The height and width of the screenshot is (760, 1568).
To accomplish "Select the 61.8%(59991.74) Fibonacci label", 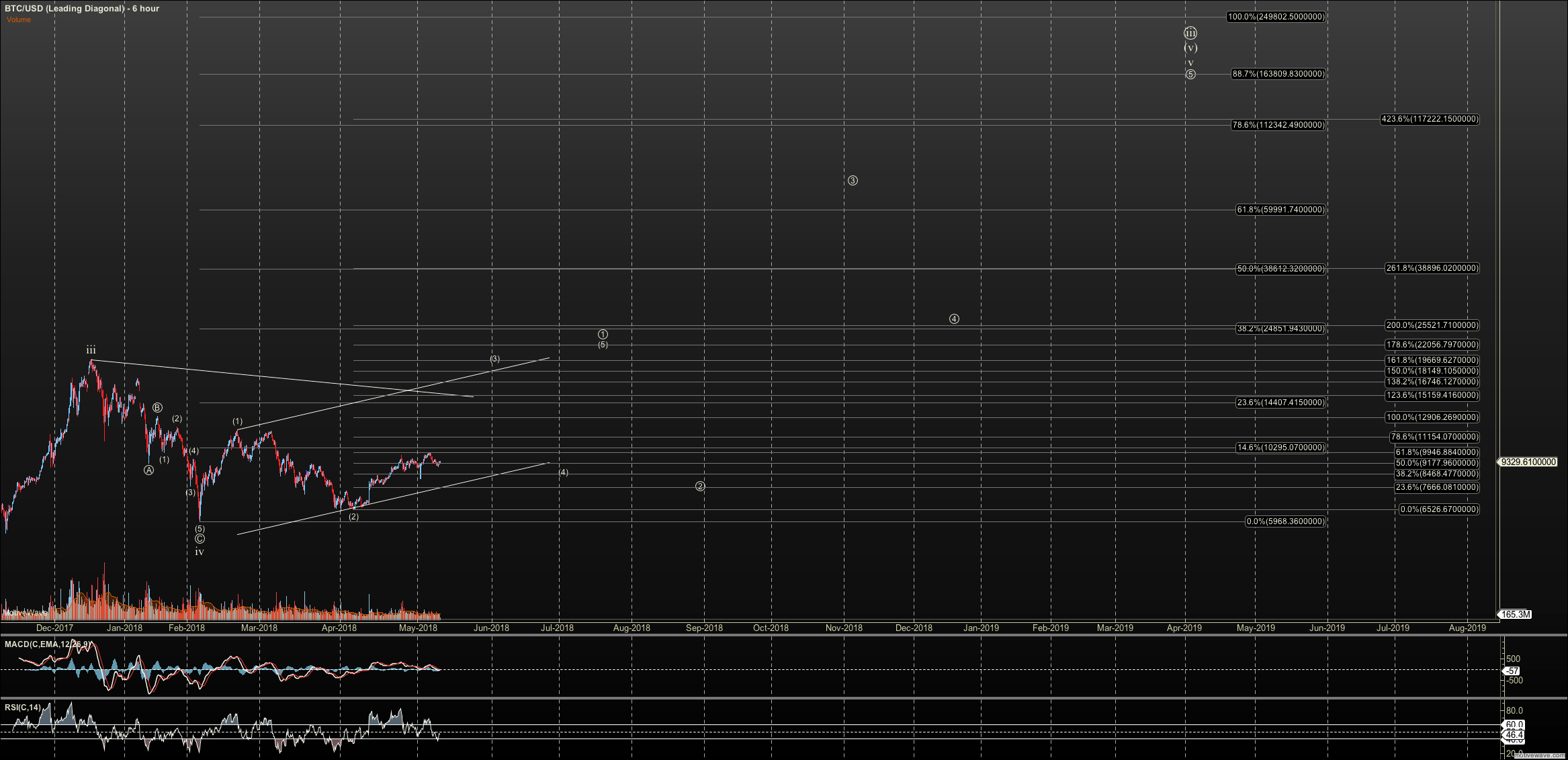I will click(x=1280, y=210).
